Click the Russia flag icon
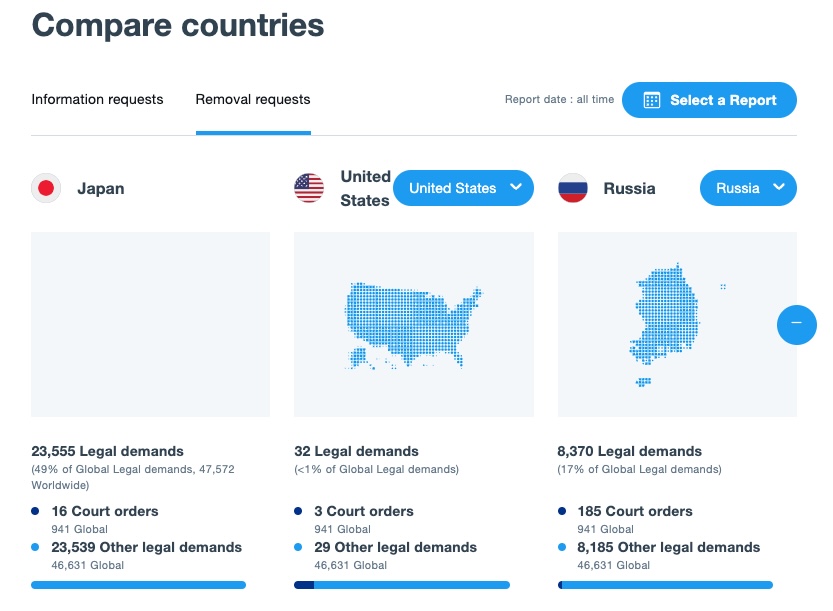This screenshot has width=833, height=611. (572, 188)
